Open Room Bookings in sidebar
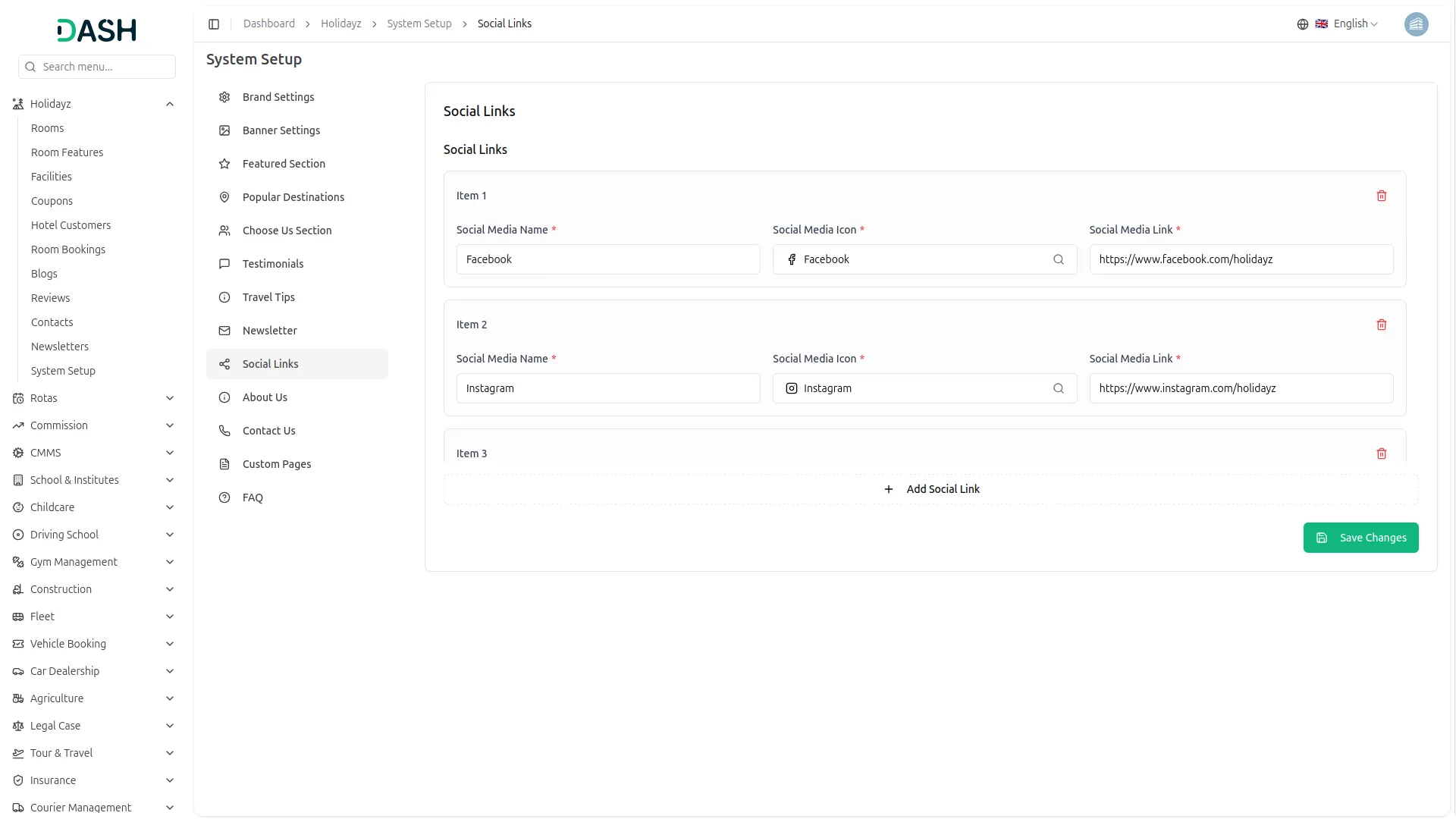The width and height of the screenshot is (1456, 819). [x=68, y=249]
